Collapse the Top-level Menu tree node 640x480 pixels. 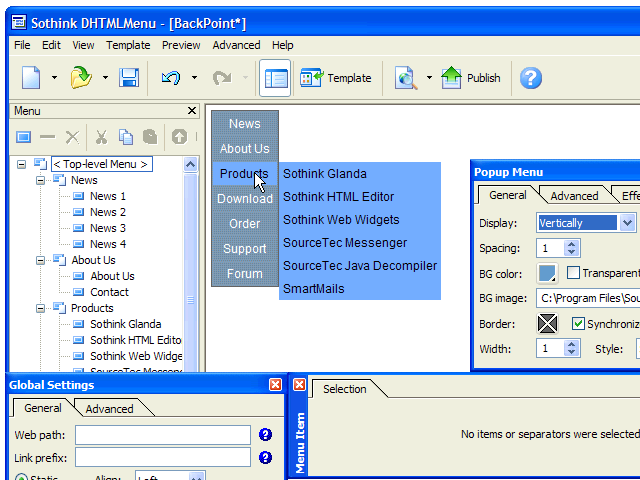[21, 164]
